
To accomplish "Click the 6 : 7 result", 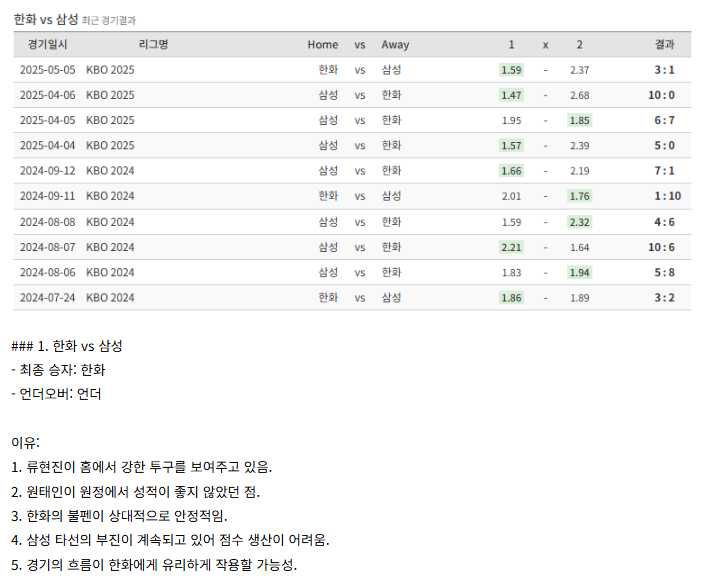I will [x=665, y=121].
